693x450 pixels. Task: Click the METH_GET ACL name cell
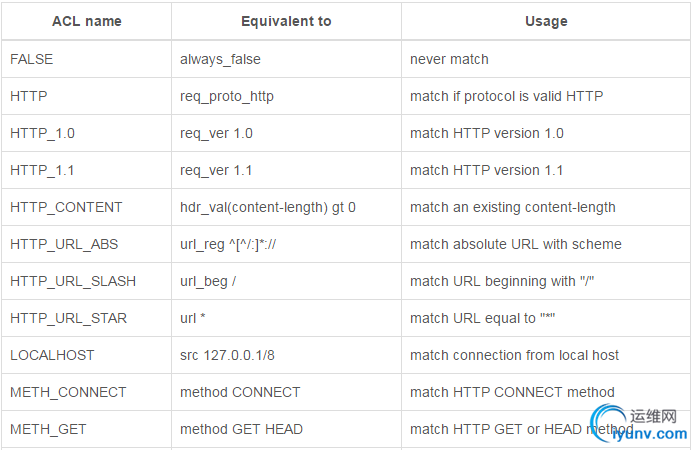[x=48, y=429]
